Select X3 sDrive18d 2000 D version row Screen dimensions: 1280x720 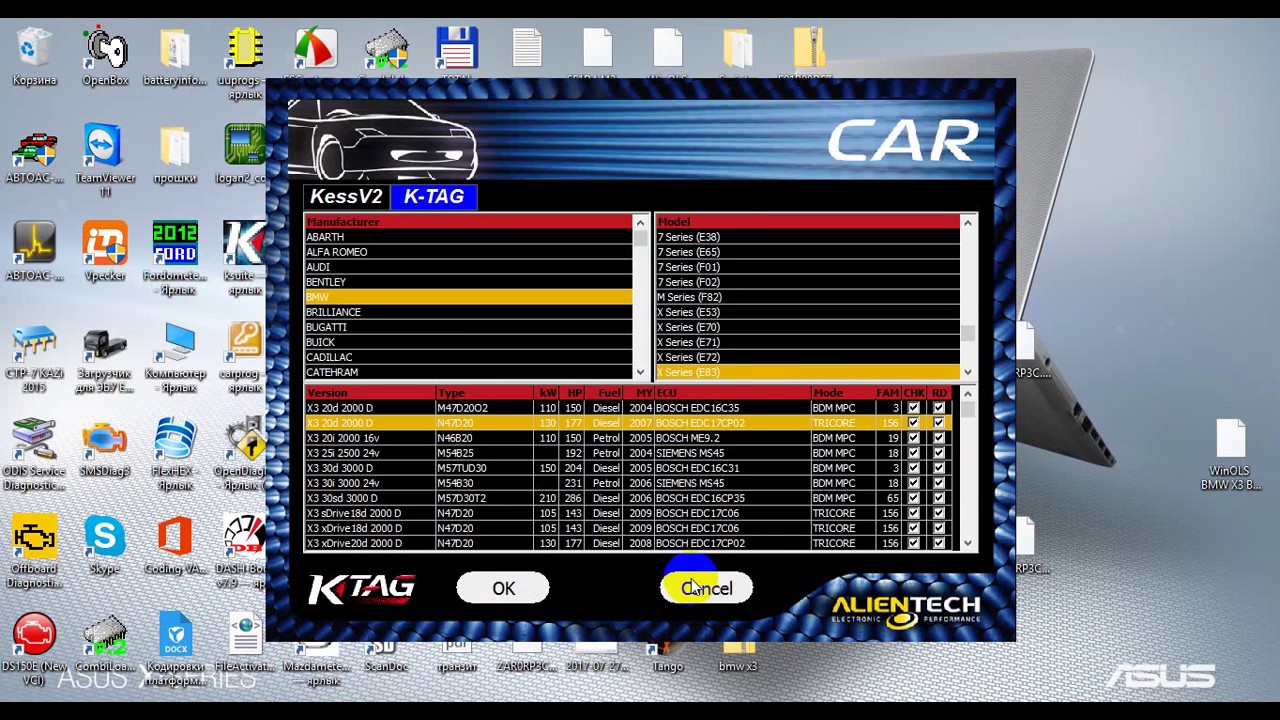coord(628,513)
